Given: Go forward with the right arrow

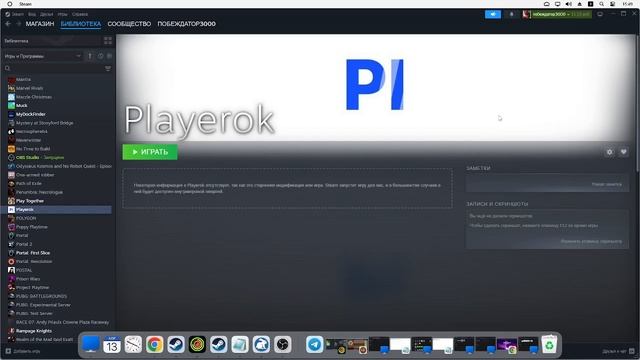Looking at the screenshot, I should tap(18, 24).
